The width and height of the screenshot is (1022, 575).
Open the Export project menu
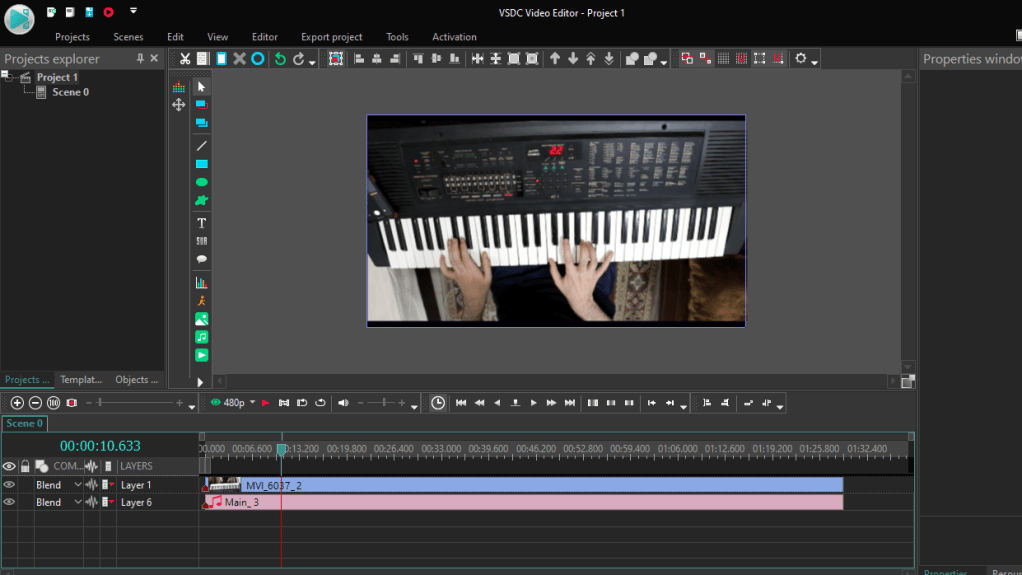pos(331,37)
